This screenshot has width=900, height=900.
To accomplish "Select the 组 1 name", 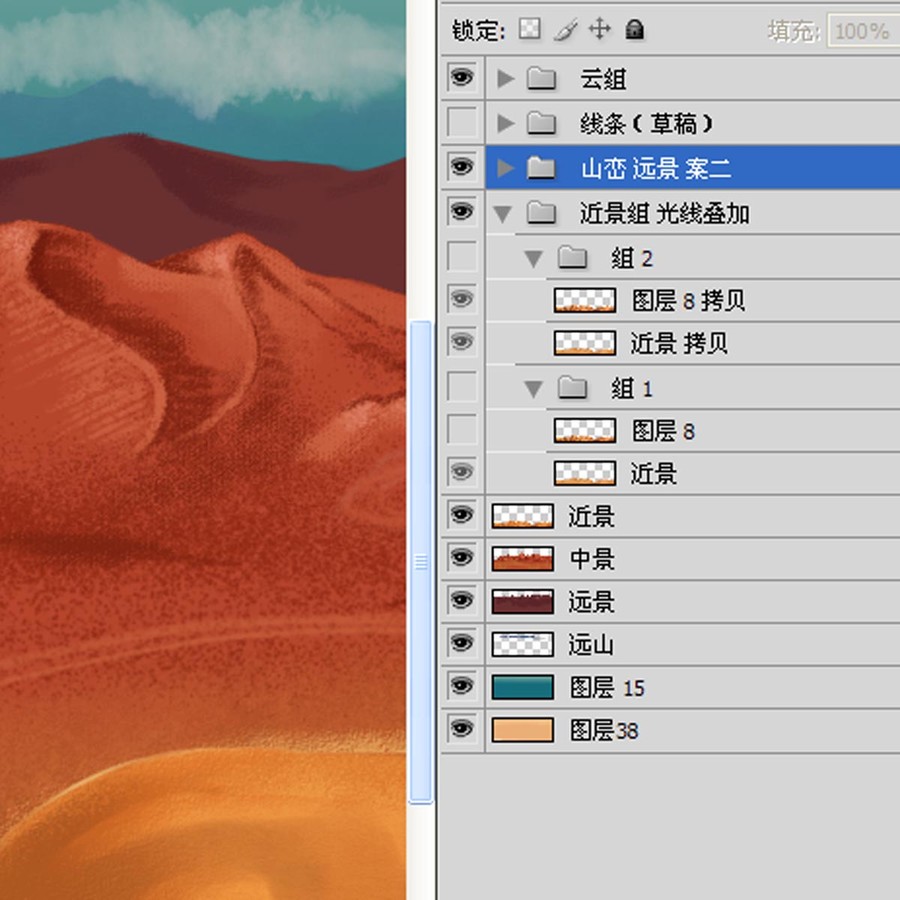I will tap(632, 389).
